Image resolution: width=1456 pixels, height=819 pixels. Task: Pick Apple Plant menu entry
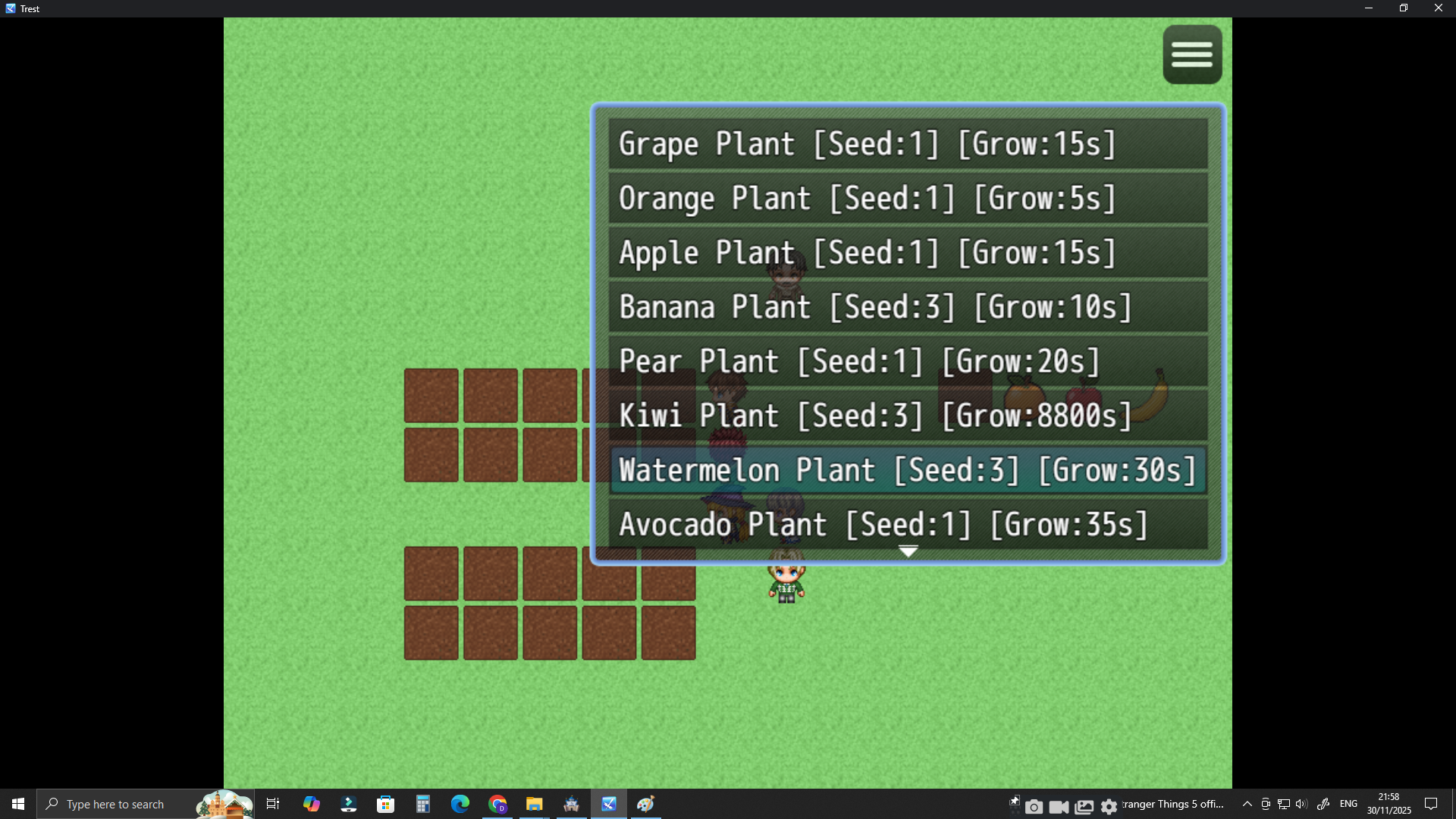point(907,253)
